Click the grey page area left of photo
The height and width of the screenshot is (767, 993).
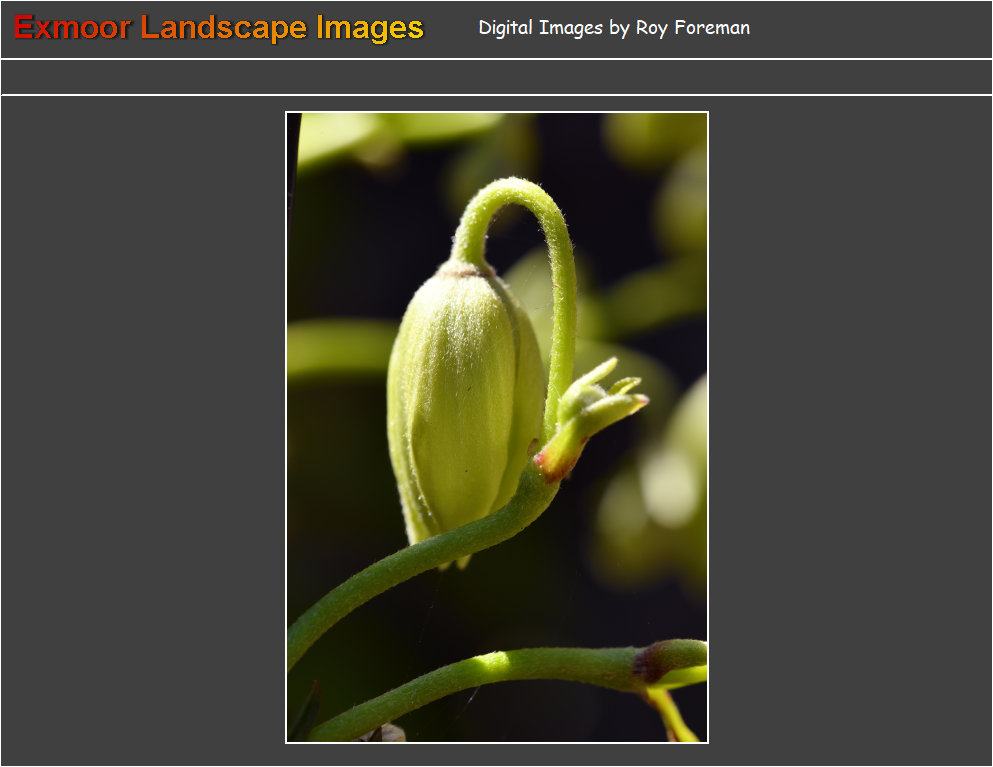click(140, 430)
